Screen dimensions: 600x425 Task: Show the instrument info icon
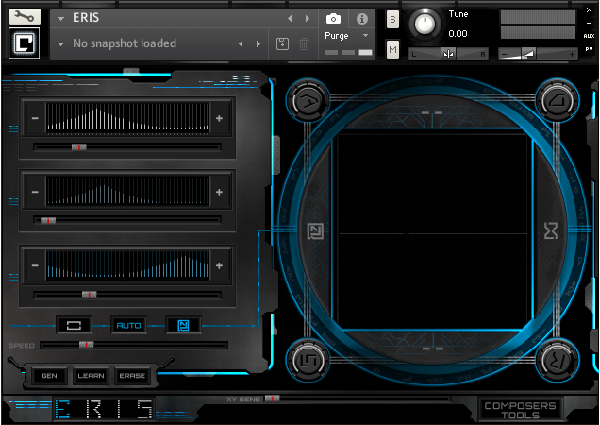point(362,19)
